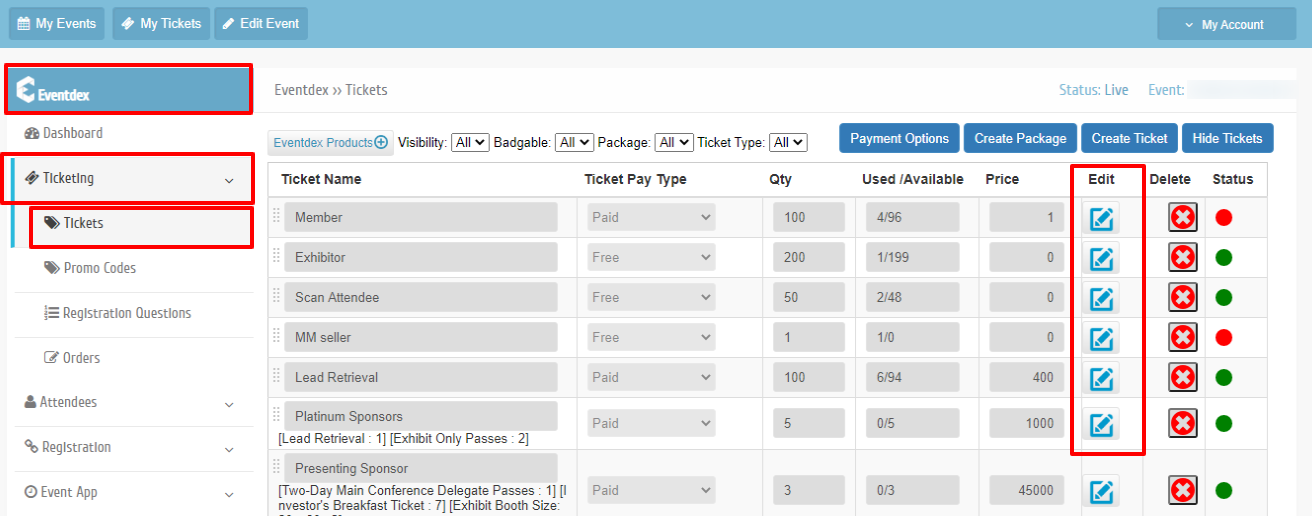This screenshot has height=516, width=1312.
Task: Open the Visibility filter dropdown
Action: 470,143
